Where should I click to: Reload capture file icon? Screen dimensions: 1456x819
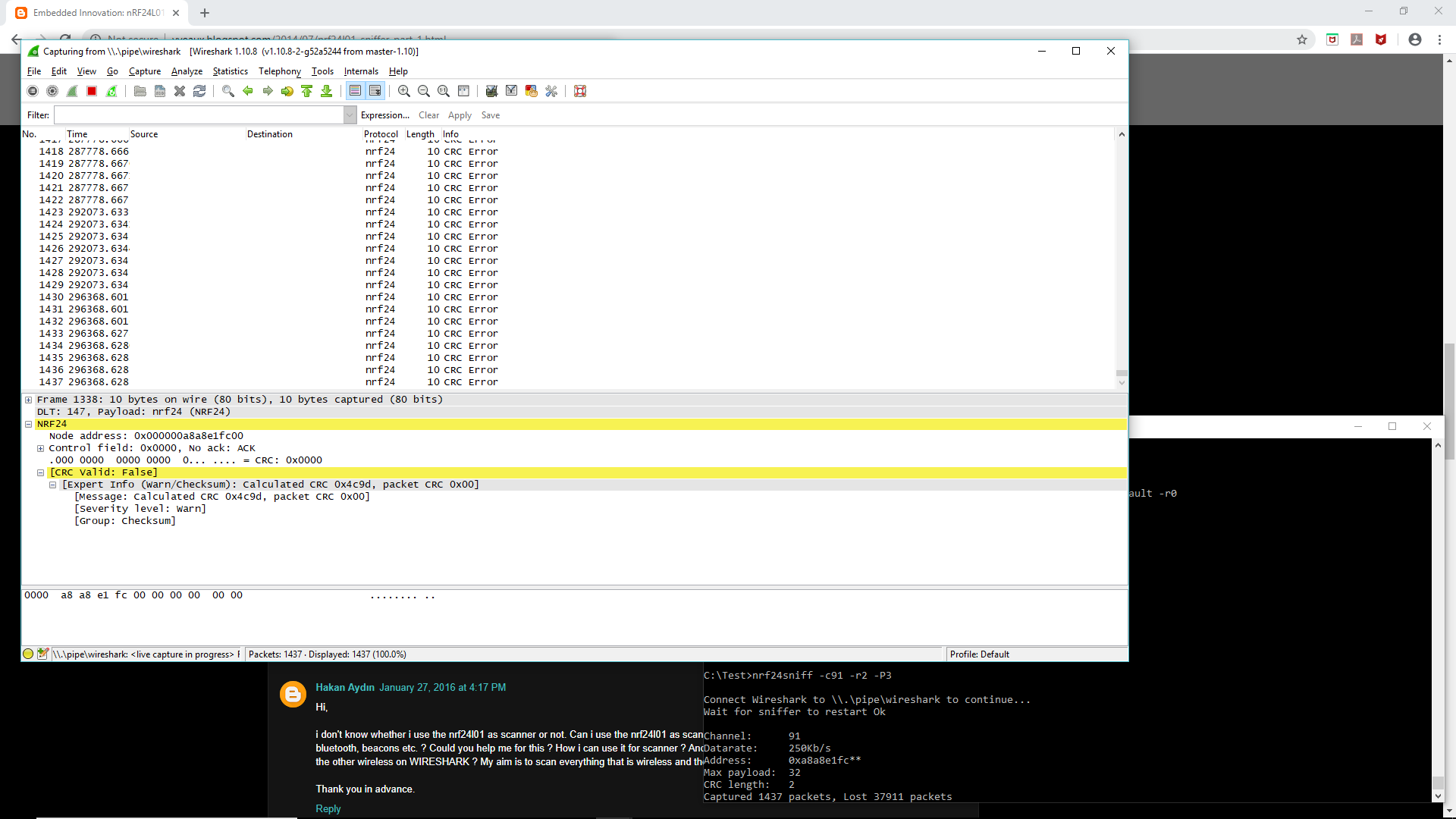point(199,91)
